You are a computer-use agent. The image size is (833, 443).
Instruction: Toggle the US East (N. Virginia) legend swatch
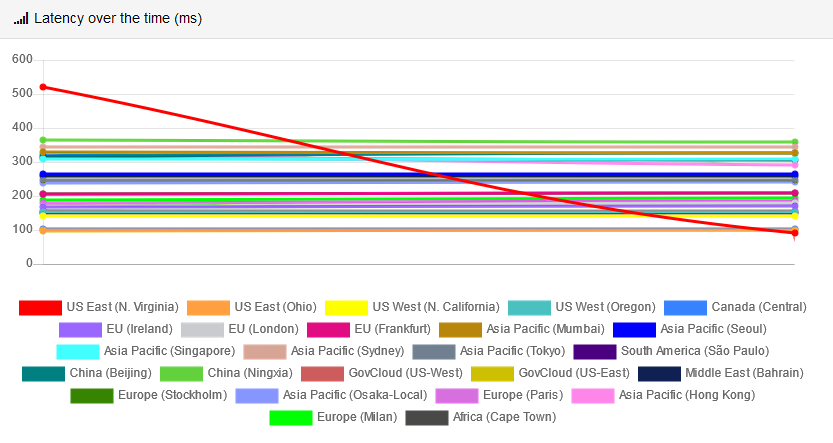pyautogui.click(x=40, y=308)
